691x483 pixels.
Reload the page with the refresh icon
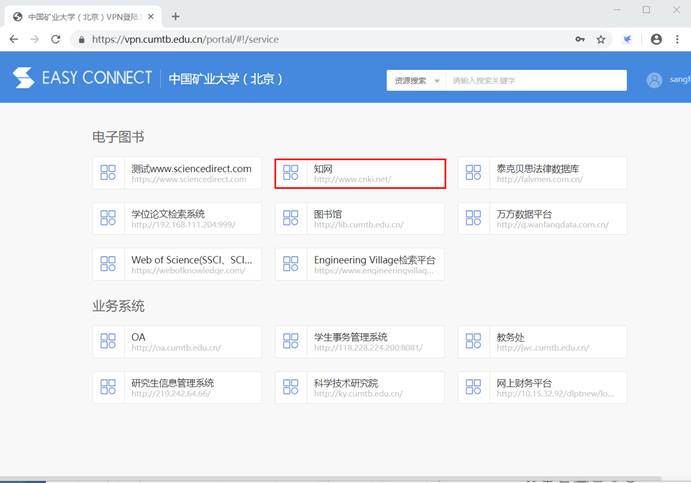tap(56, 39)
